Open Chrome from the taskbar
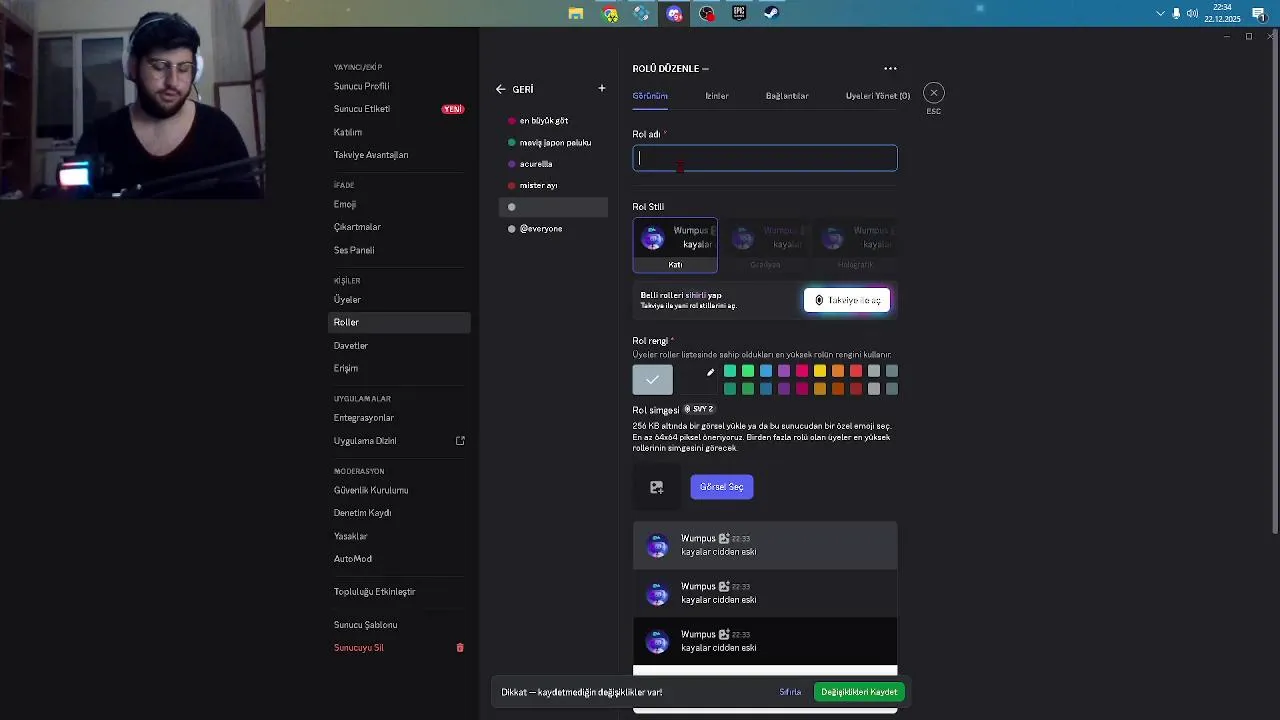This screenshot has height=720, width=1280. click(x=610, y=13)
